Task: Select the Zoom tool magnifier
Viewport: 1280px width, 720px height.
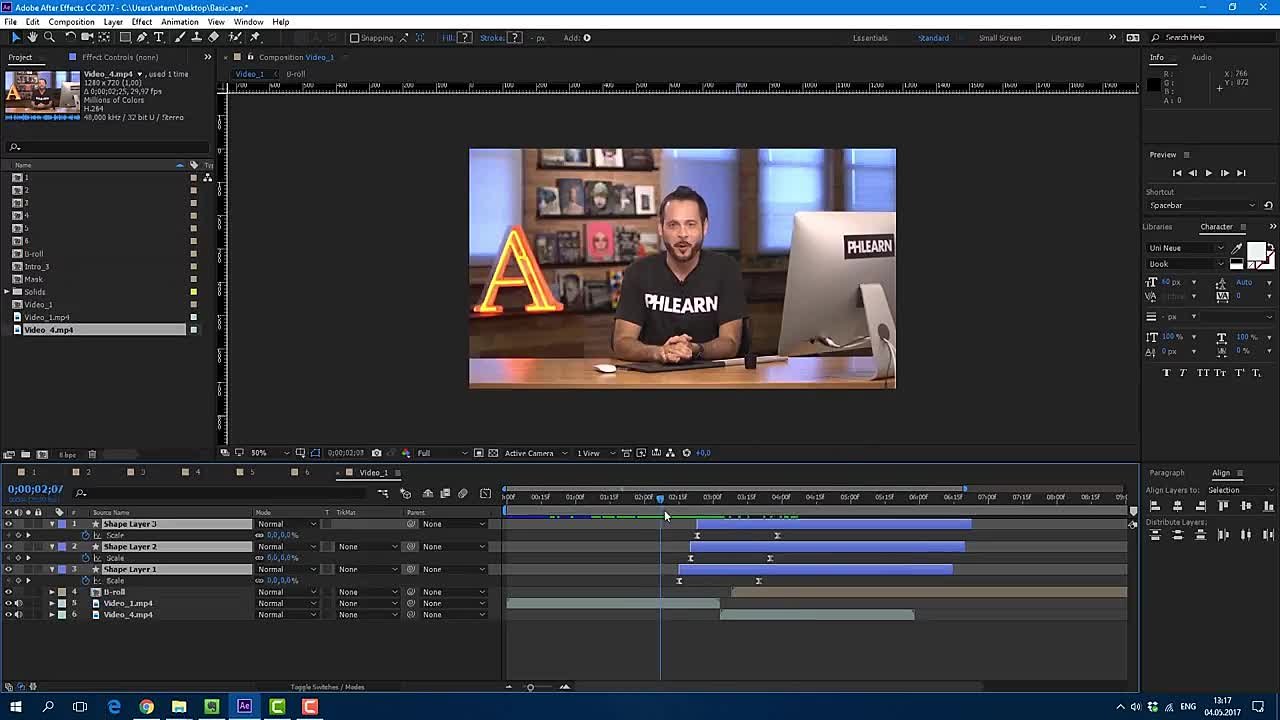Action: click(x=49, y=37)
